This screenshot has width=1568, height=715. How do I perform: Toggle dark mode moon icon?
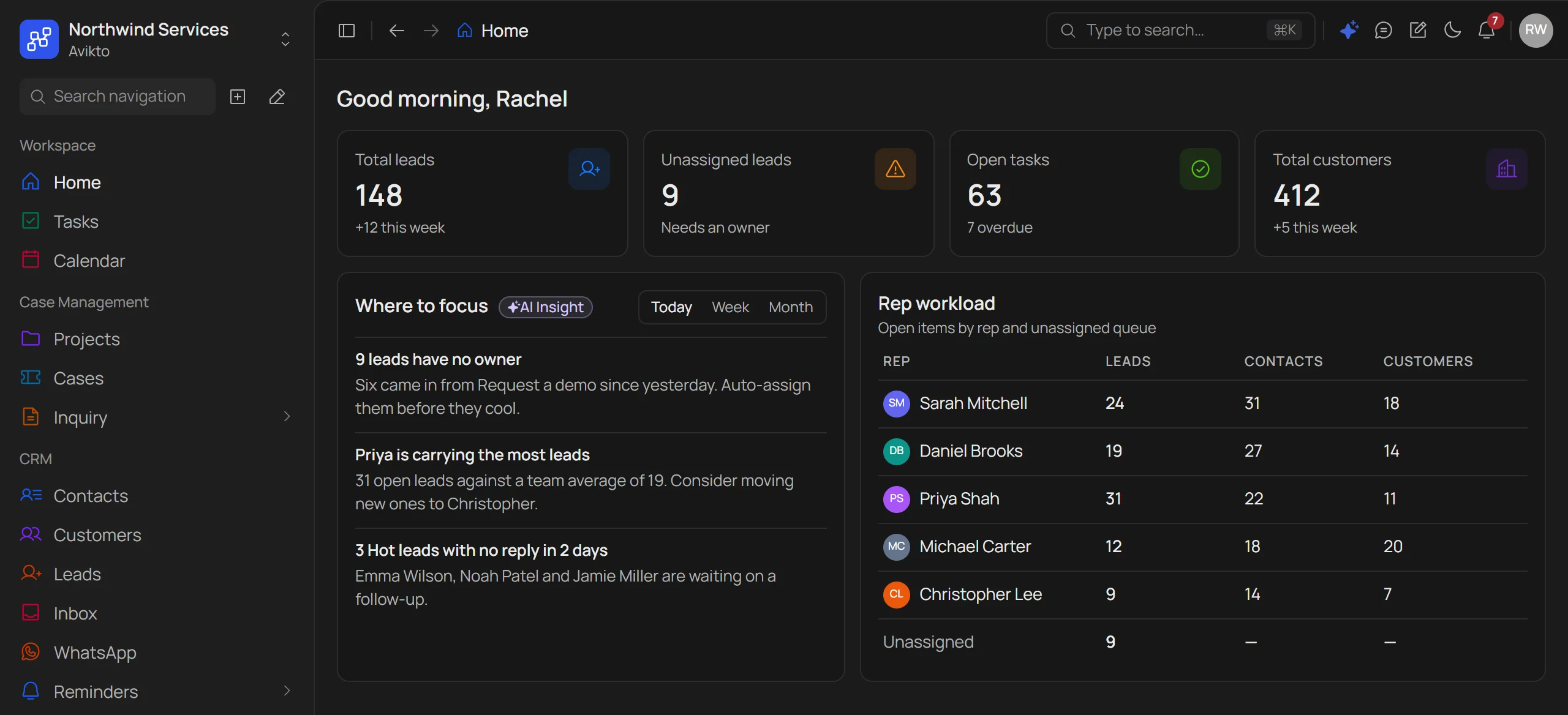tap(1452, 30)
